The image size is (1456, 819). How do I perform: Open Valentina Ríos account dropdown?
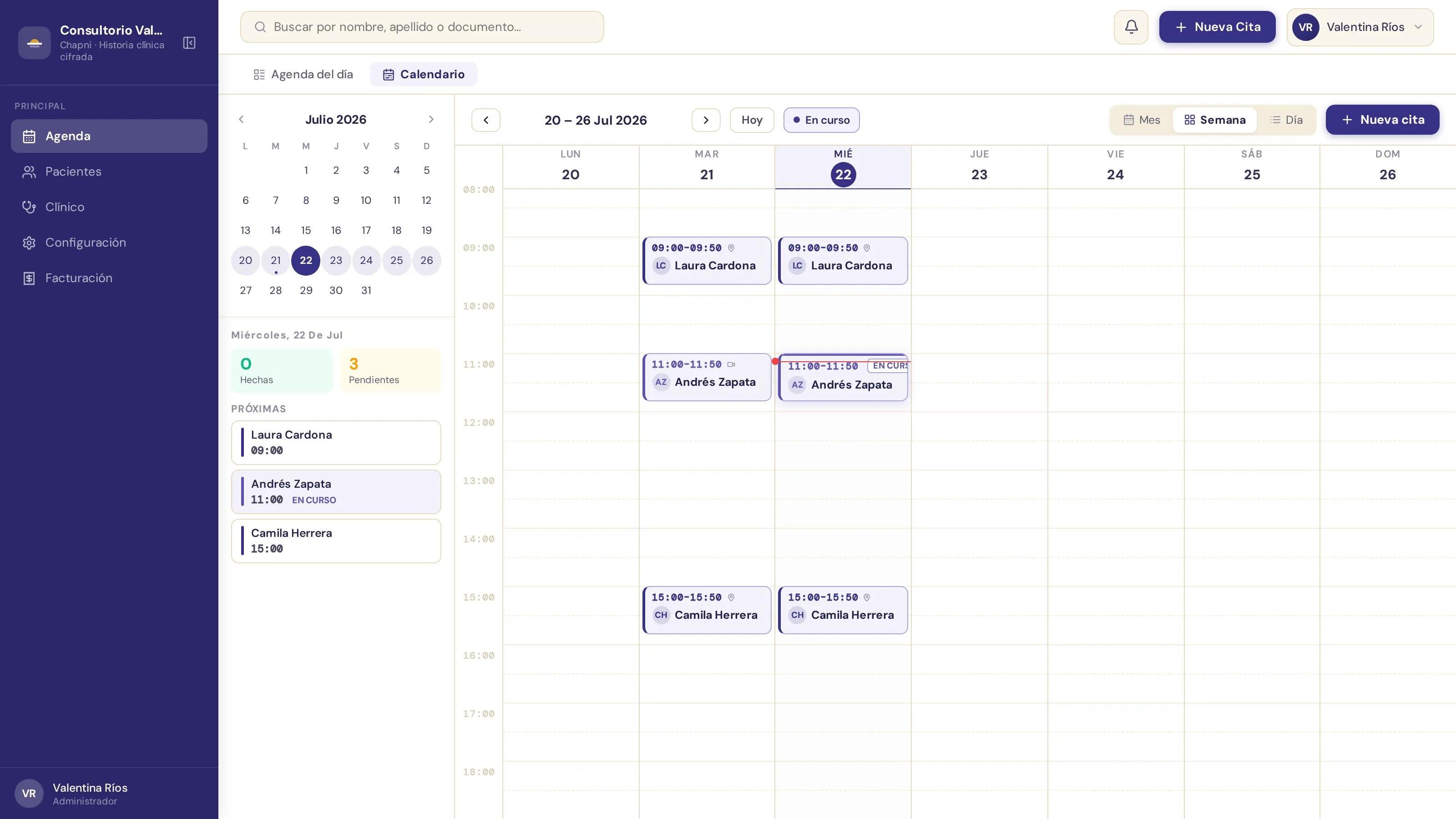1360,27
